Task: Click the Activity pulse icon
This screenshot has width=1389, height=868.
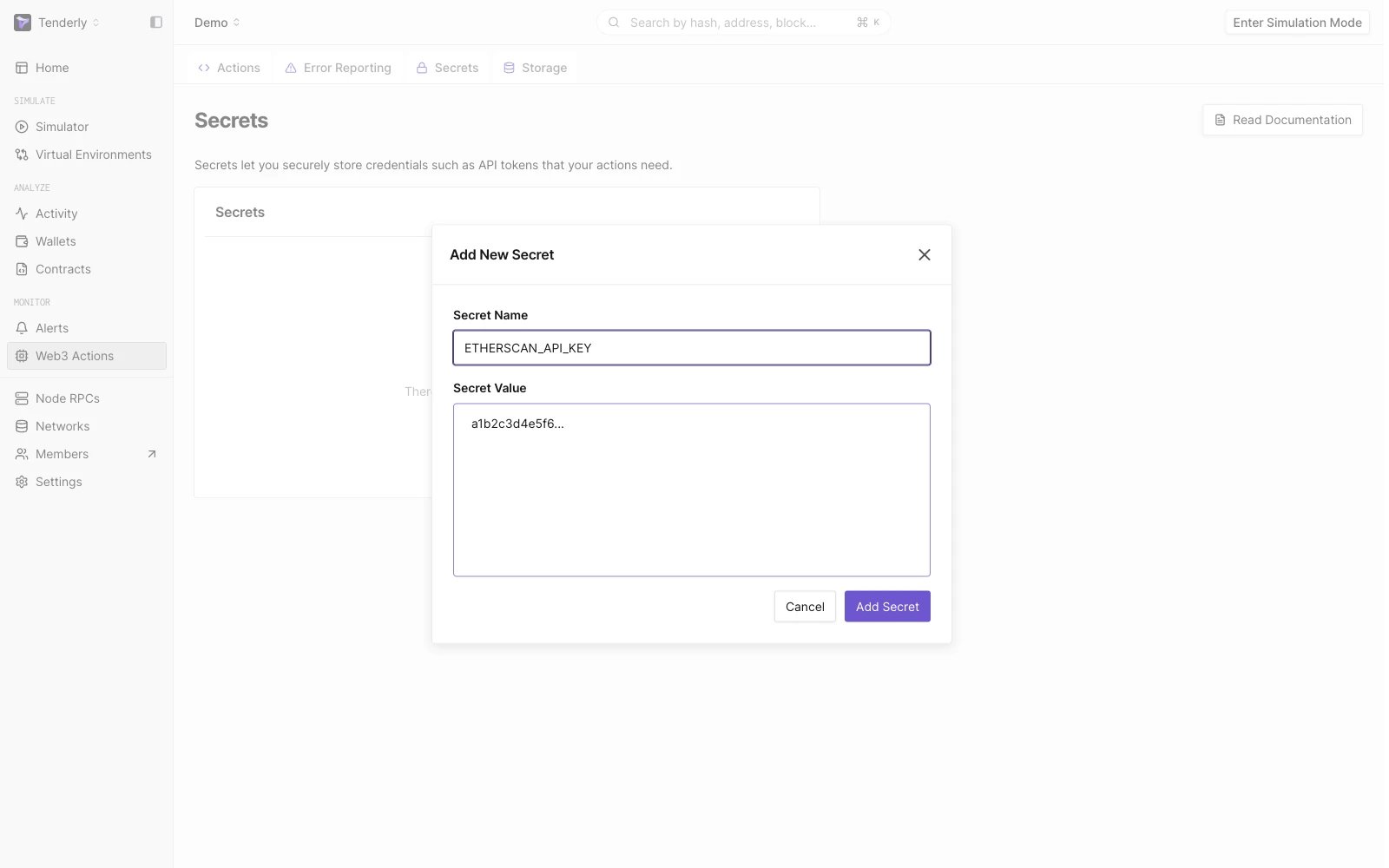Action: coord(22,214)
